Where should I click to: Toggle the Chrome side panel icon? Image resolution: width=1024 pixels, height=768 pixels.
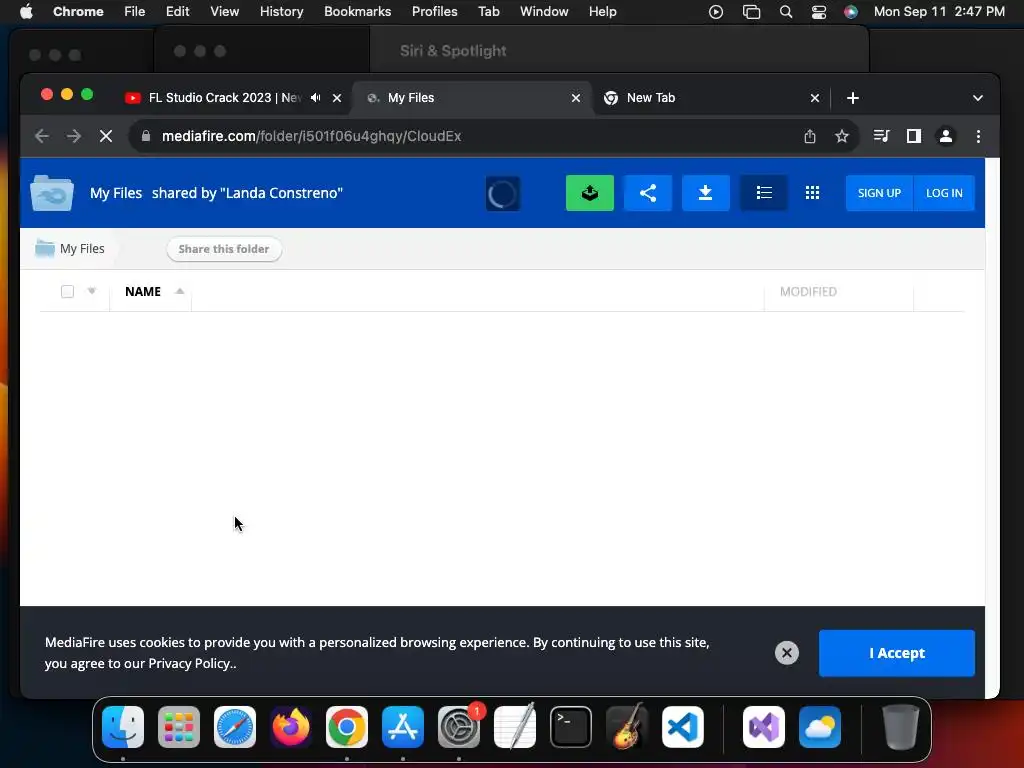(x=913, y=136)
